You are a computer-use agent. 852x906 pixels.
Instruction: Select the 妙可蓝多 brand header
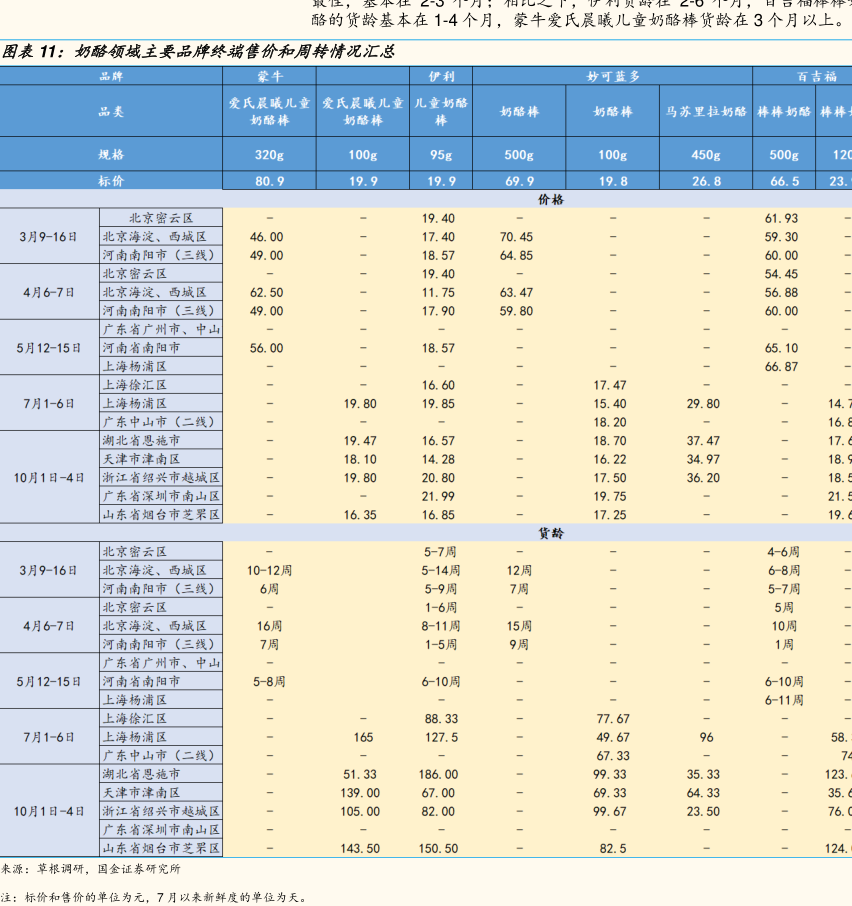(612, 76)
